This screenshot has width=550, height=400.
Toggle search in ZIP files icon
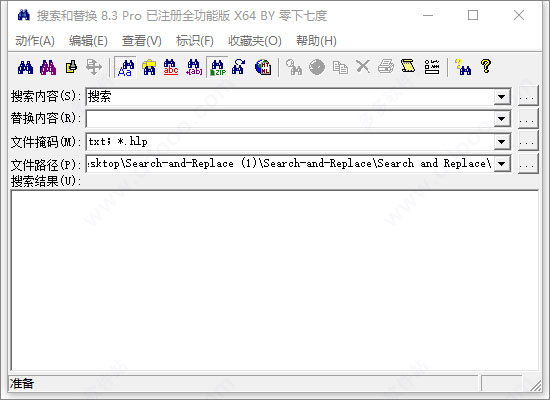click(217, 67)
